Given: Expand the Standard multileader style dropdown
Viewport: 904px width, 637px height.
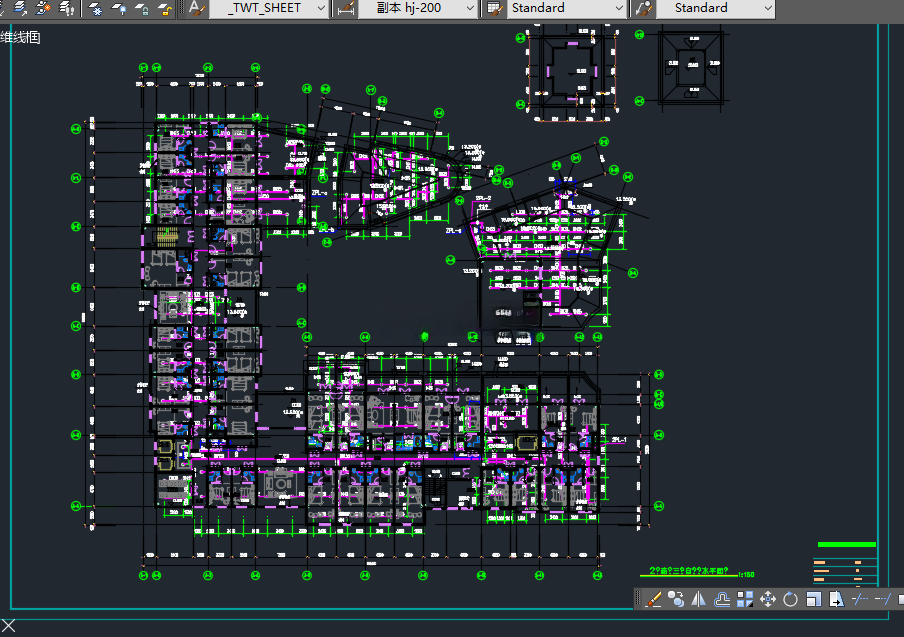Looking at the screenshot, I should coord(767,8).
